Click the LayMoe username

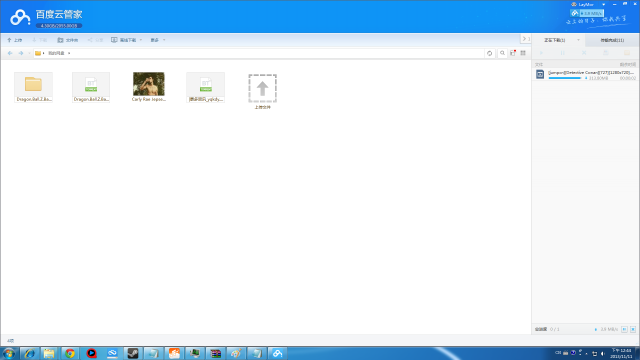point(586,4)
